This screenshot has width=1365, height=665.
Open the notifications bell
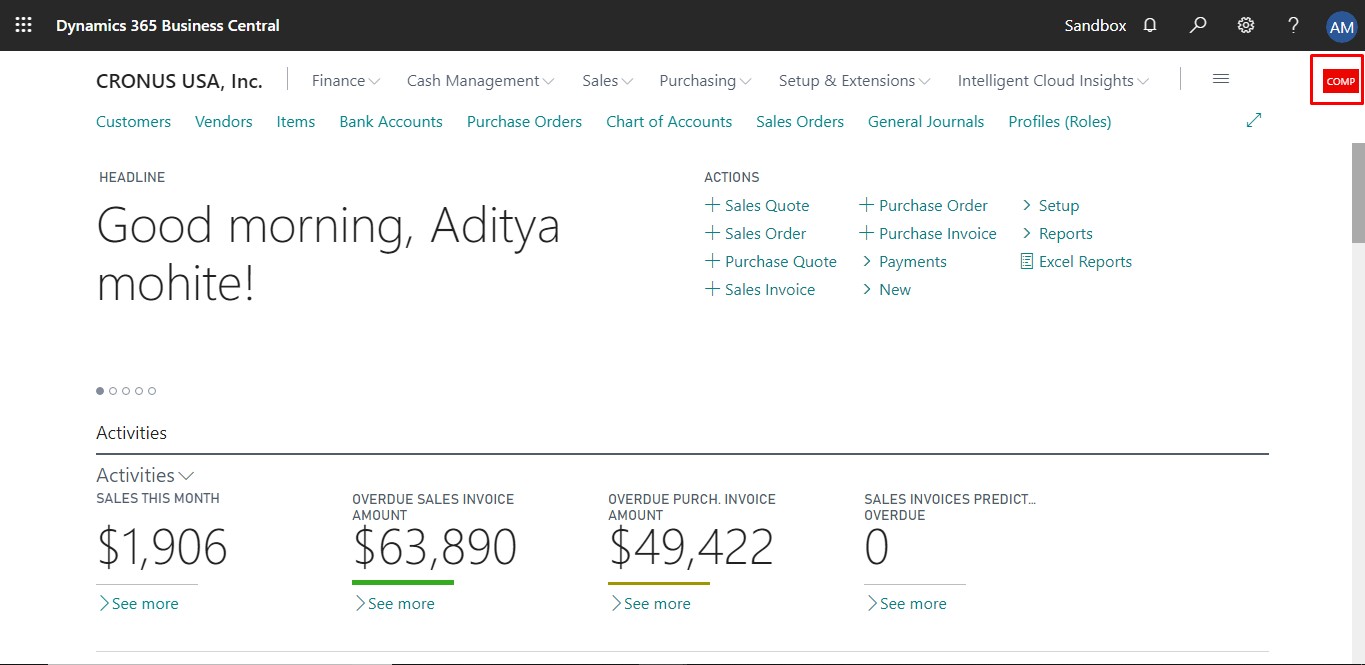[x=1150, y=25]
